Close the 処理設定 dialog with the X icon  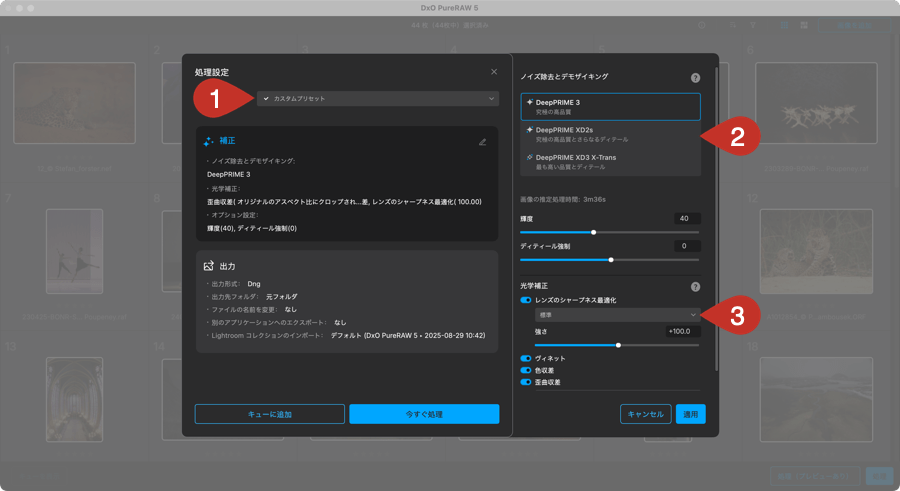(494, 72)
